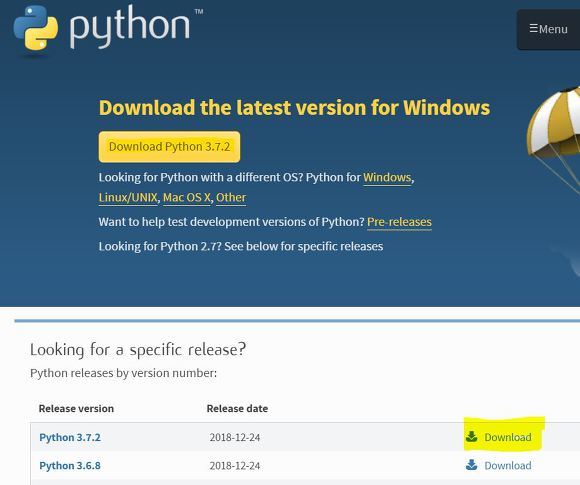Click the 'Looking for Python 2.7?' text line

(241, 246)
